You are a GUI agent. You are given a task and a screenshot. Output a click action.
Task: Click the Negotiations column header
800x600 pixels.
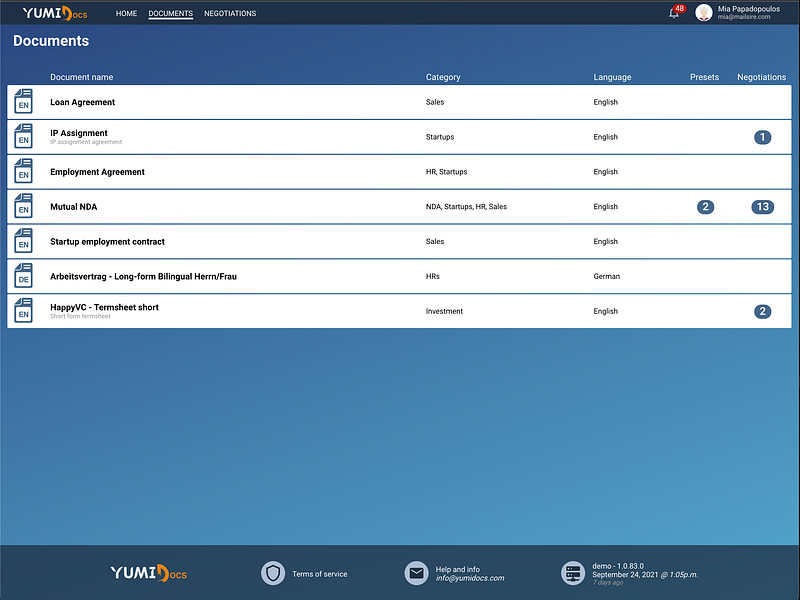tap(761, 77)
